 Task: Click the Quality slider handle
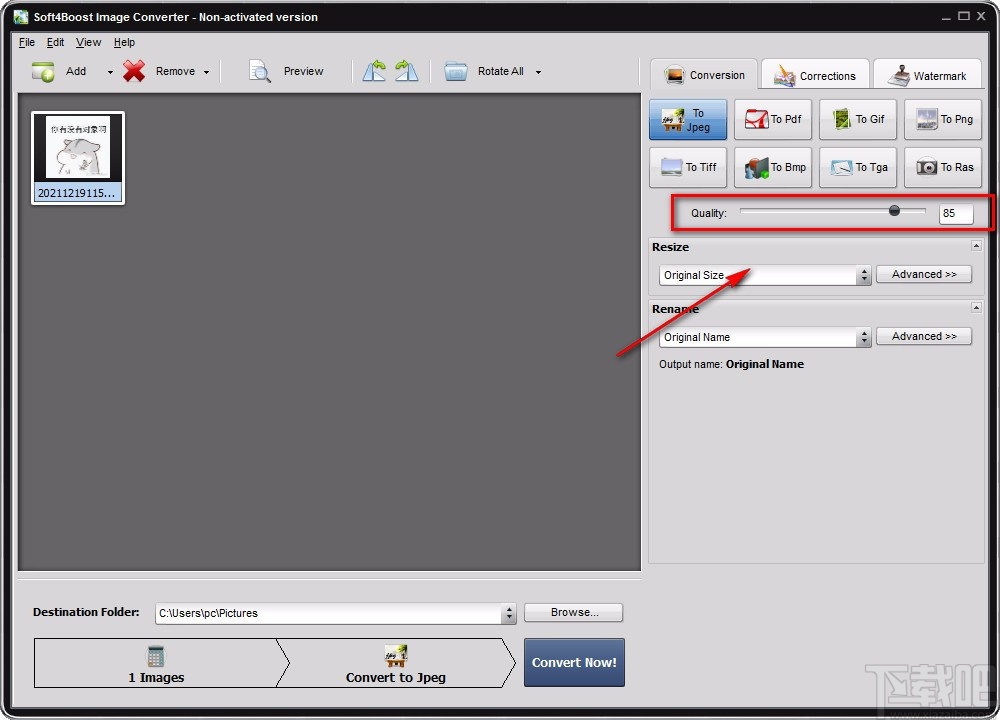click(x=894, y=210)
